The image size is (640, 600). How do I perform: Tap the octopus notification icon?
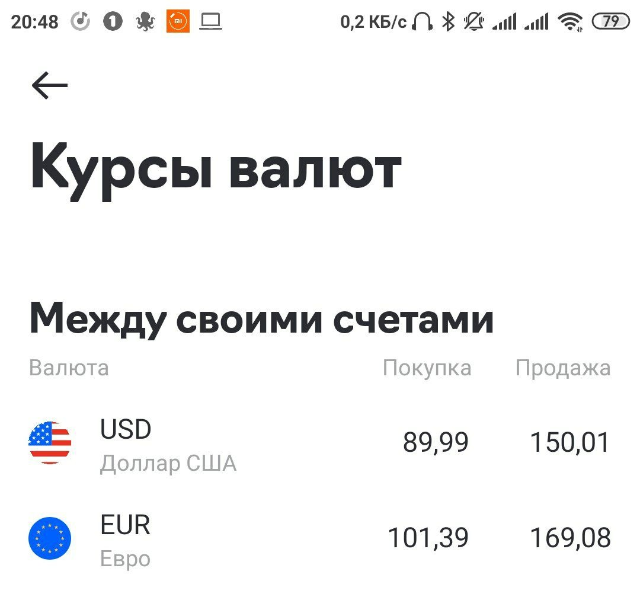(145, 21)
